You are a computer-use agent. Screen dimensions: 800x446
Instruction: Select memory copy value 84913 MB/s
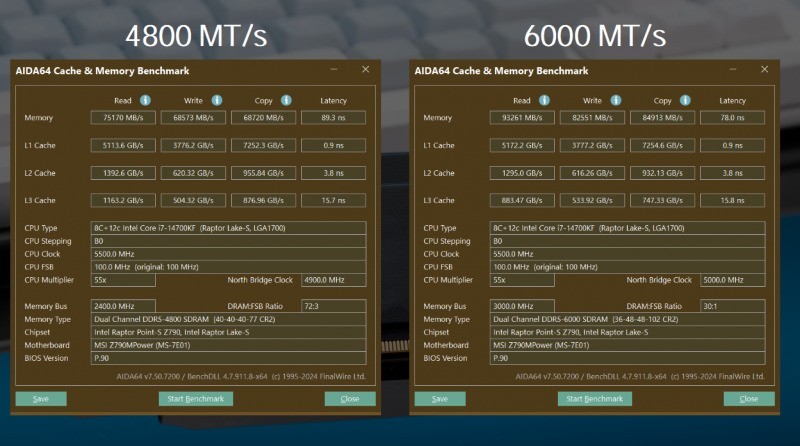click(662, 117)
